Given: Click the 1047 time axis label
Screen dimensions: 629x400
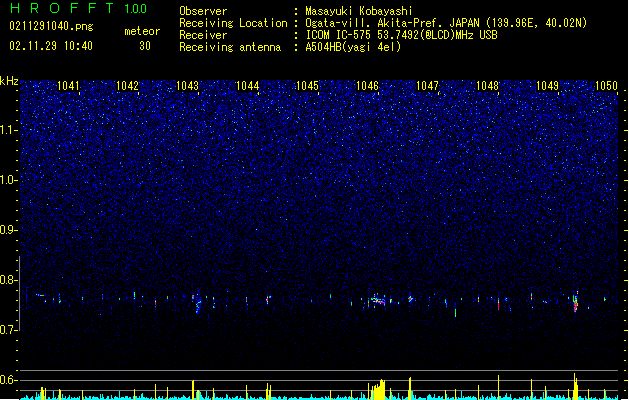Looking at the screenshot, I should [x=428, y=86].
